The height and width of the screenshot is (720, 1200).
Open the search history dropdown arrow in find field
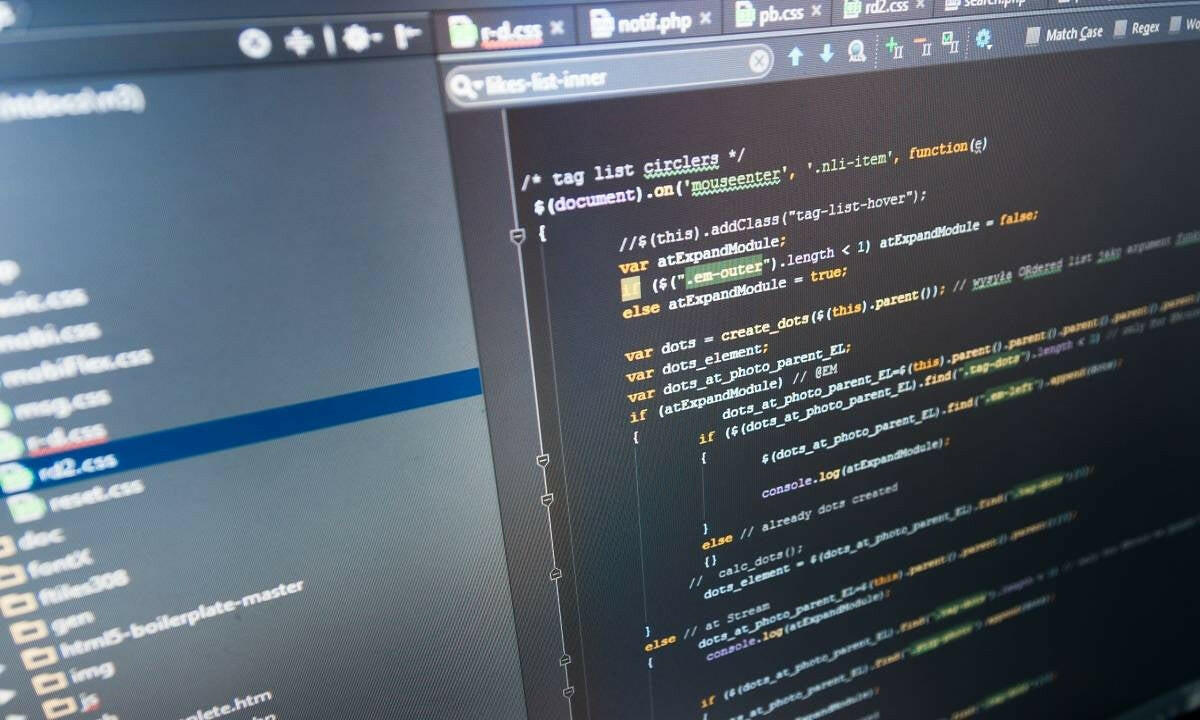[478, 85]
